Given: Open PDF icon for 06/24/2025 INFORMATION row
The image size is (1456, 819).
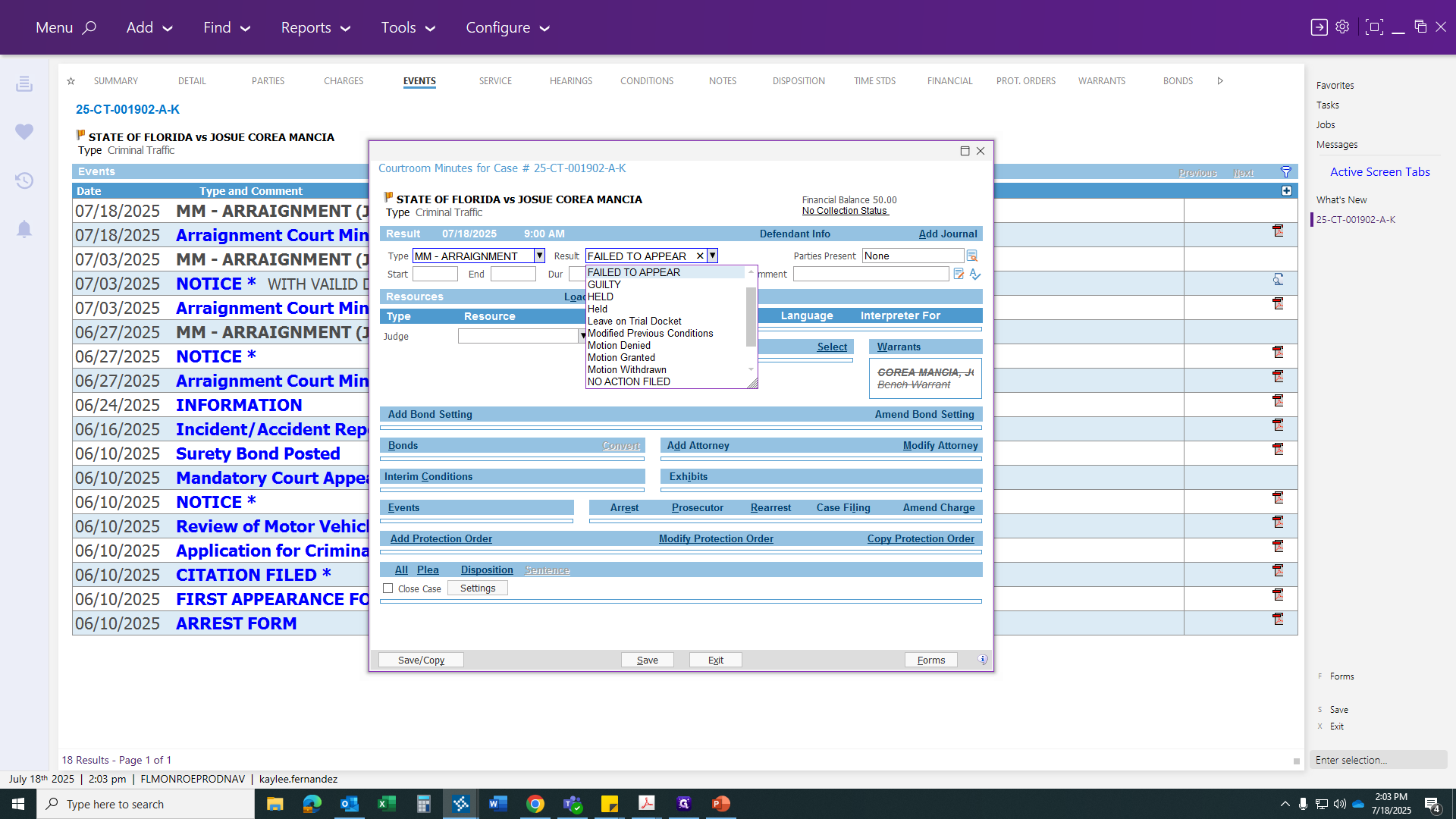Looking at the screenshot, I should pos(1278,401).
